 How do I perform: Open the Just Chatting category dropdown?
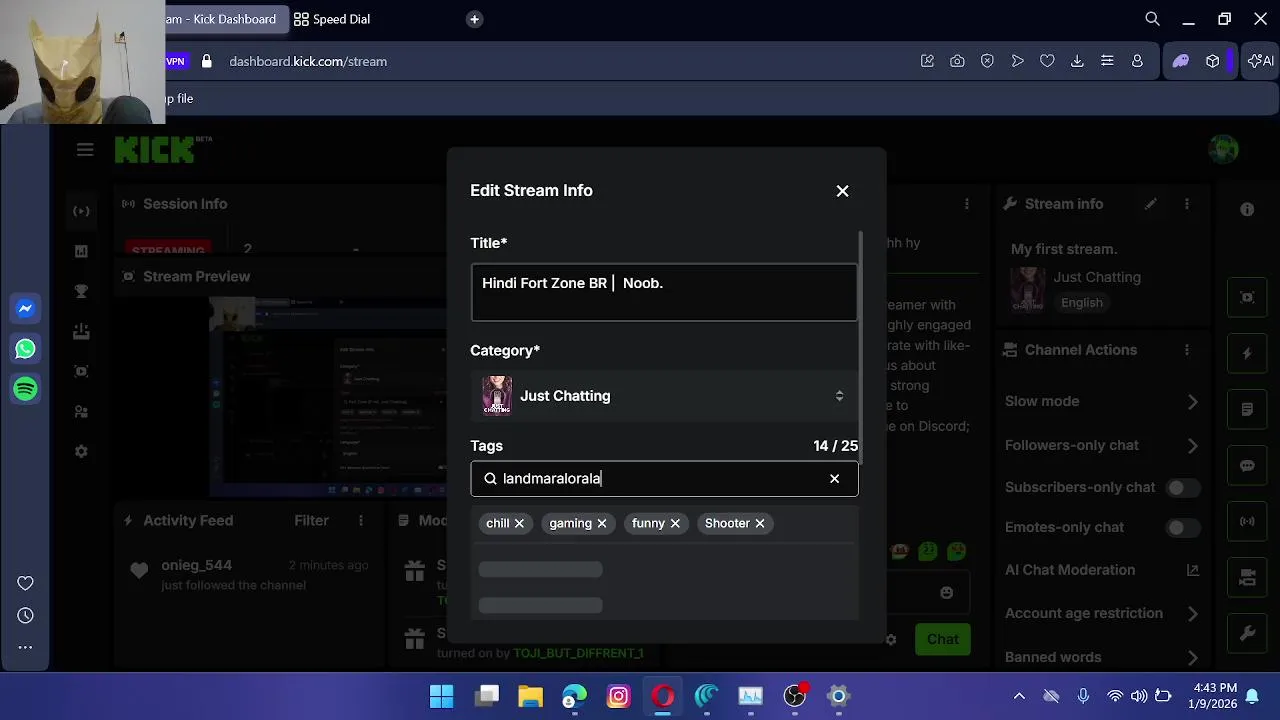pos(664,396)
